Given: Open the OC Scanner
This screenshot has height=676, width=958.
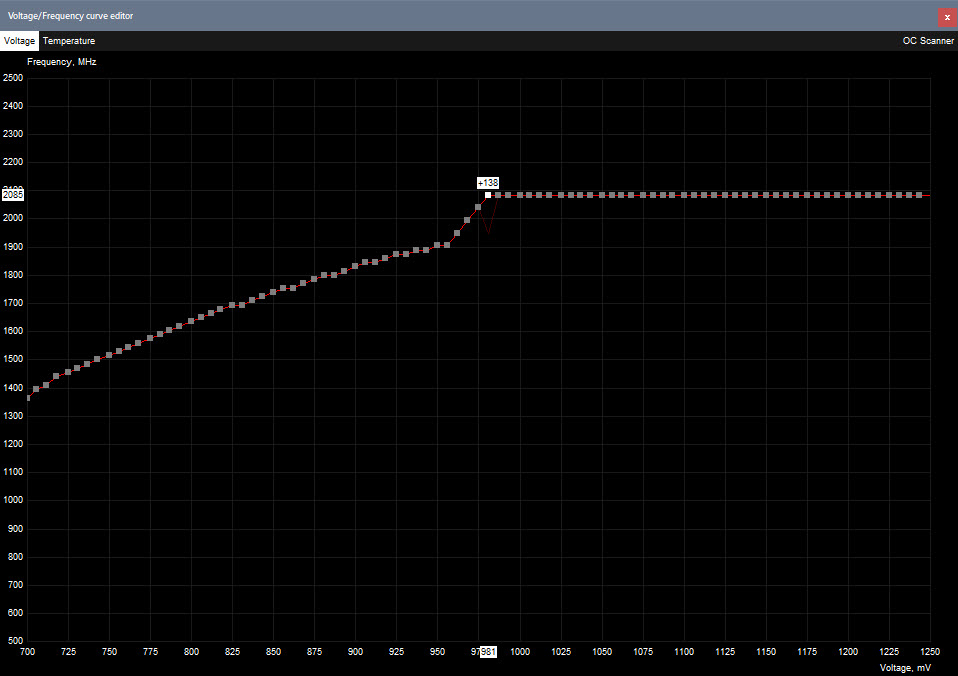Looking at the screenshot, I should [x=928, y=41].
